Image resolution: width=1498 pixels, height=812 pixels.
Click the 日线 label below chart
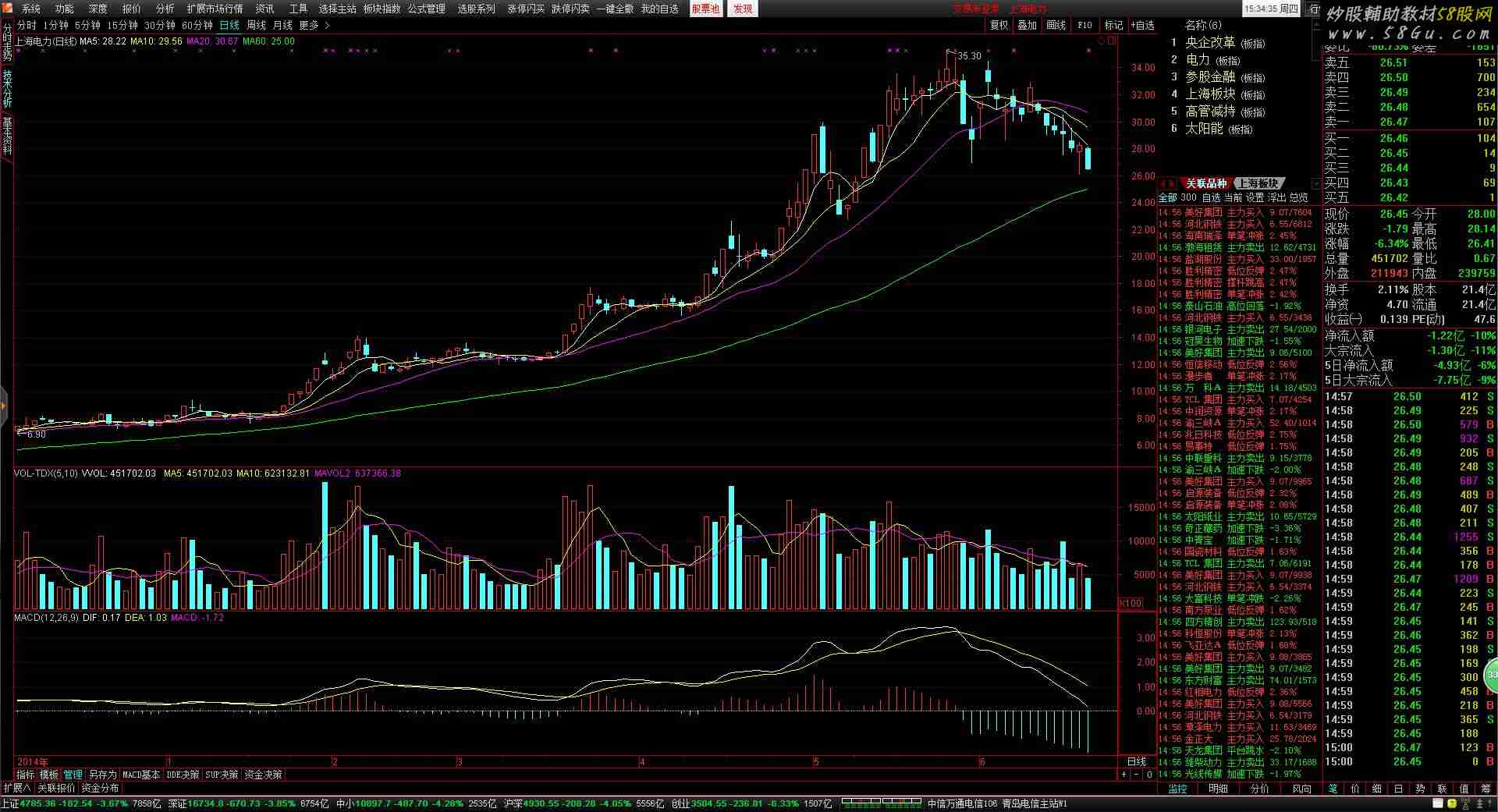tap(1137, 762)
